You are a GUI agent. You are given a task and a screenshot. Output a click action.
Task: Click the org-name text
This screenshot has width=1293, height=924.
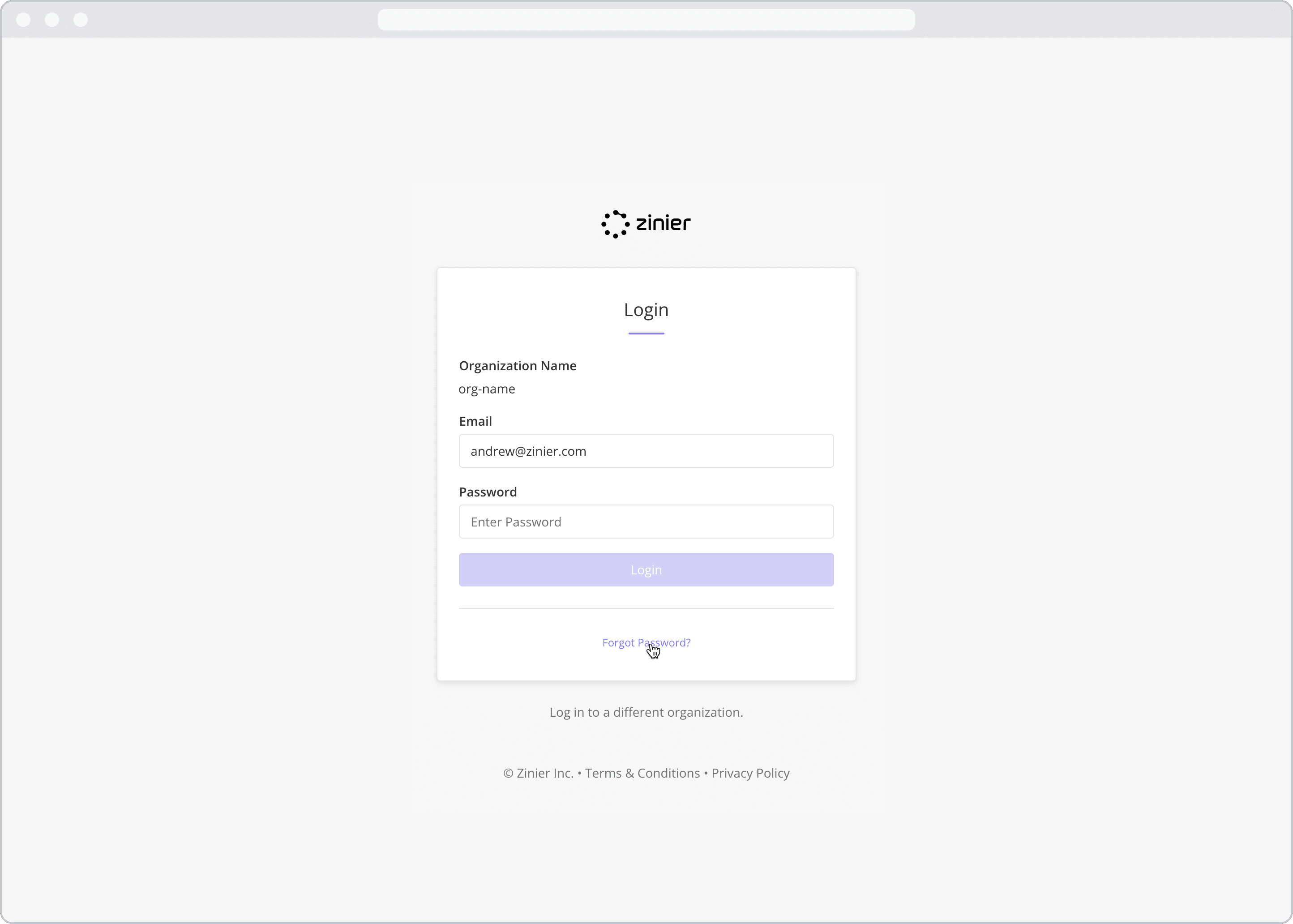[x=487, y=389]
